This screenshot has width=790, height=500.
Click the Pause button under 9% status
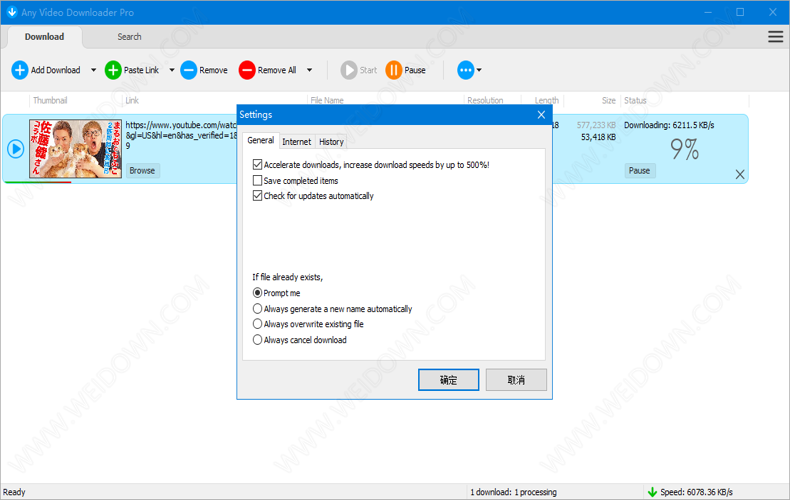coord(639,170)
